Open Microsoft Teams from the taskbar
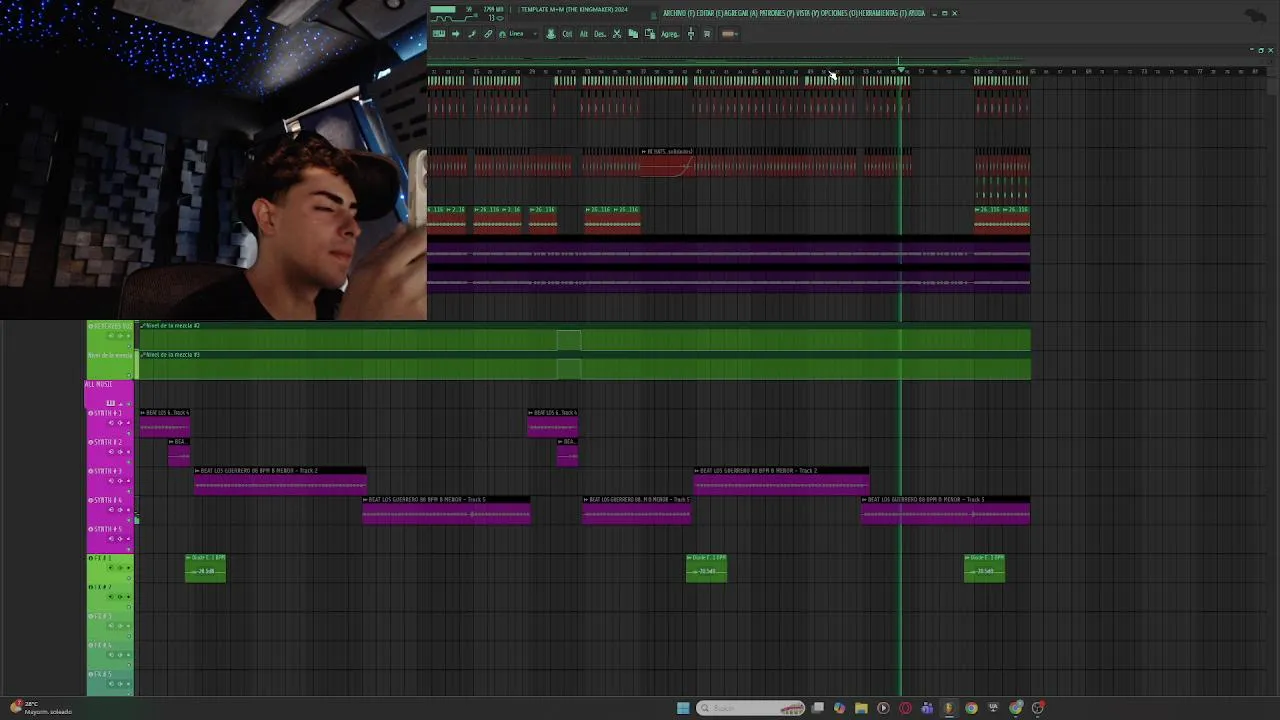The height and width of the screenshot is (720, 1280). pos(927,708)
